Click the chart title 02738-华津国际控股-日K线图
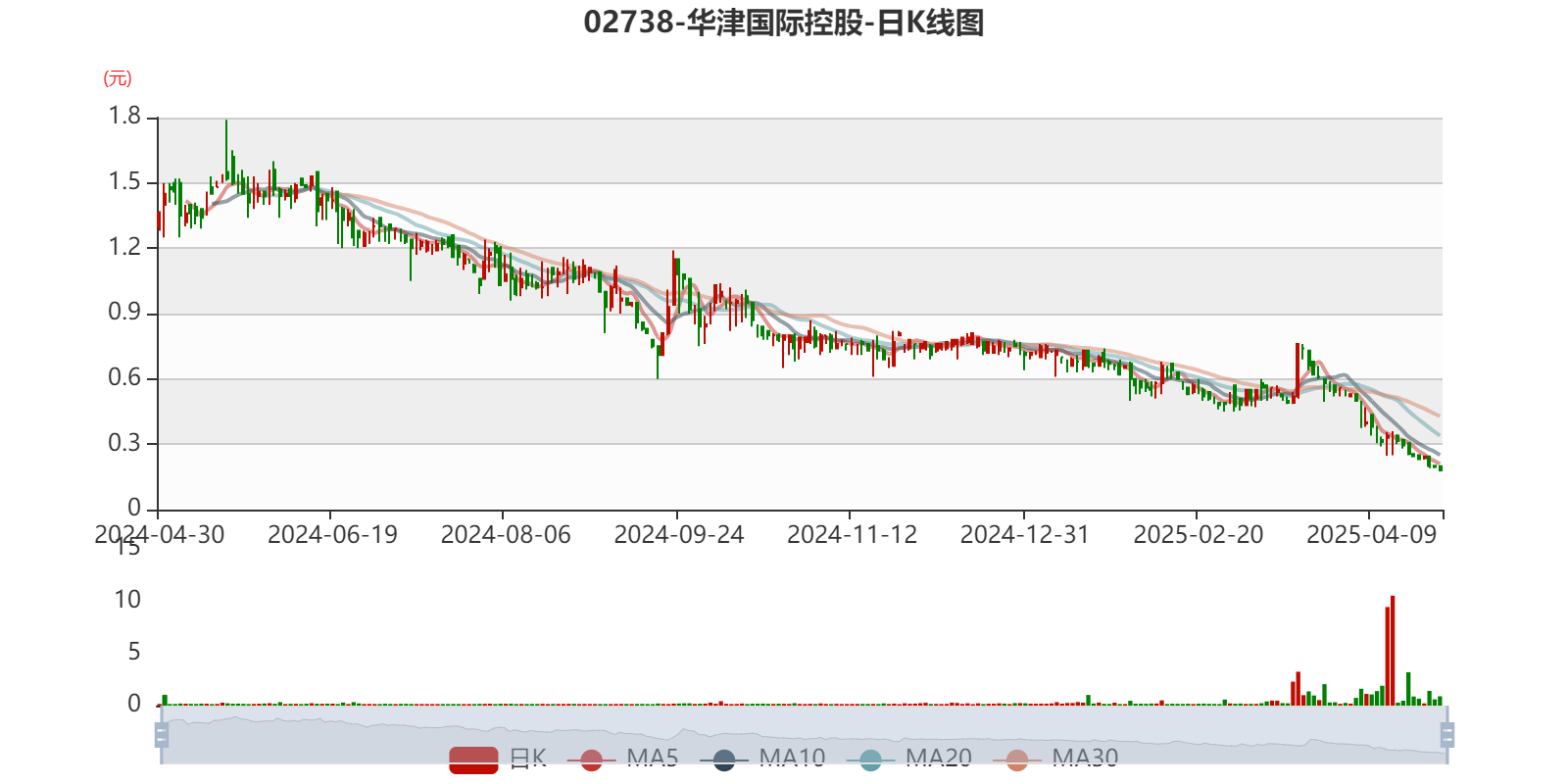The height and width of the screenshot is (784, 1568). (x=784, y=23)
